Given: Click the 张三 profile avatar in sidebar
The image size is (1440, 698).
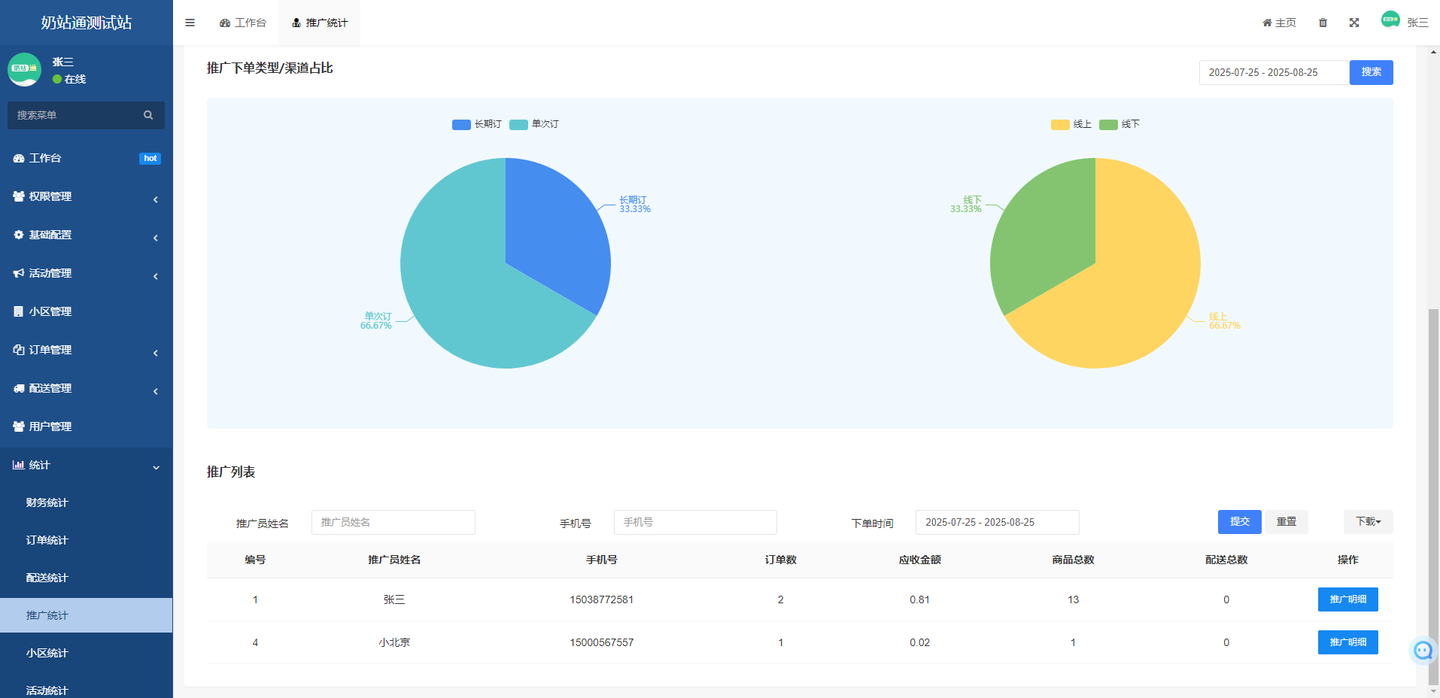Looking at the screenshot, I should click(x=24, y=69).
